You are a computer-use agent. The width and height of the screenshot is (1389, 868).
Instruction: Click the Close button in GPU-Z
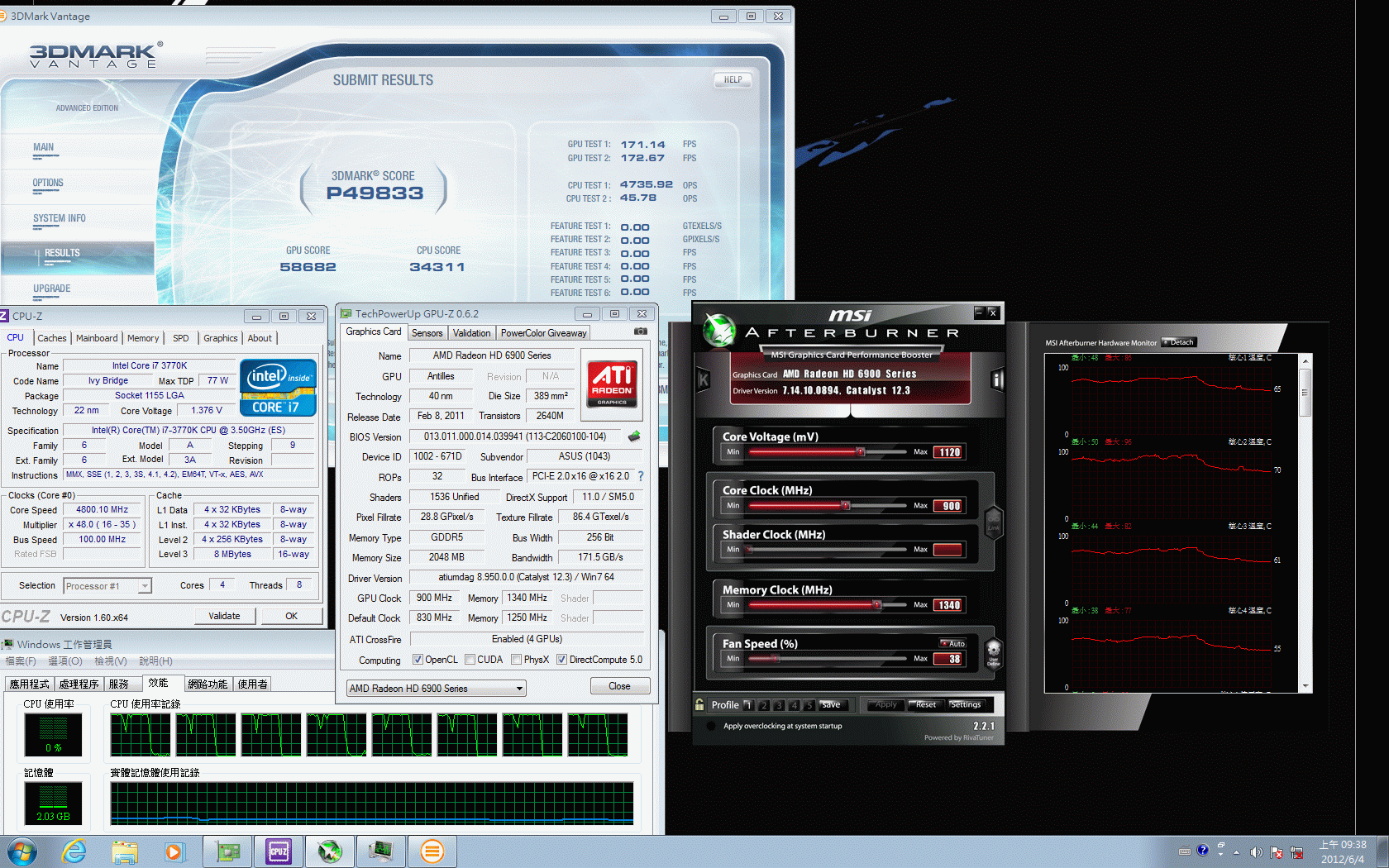[x=619, y=686]
